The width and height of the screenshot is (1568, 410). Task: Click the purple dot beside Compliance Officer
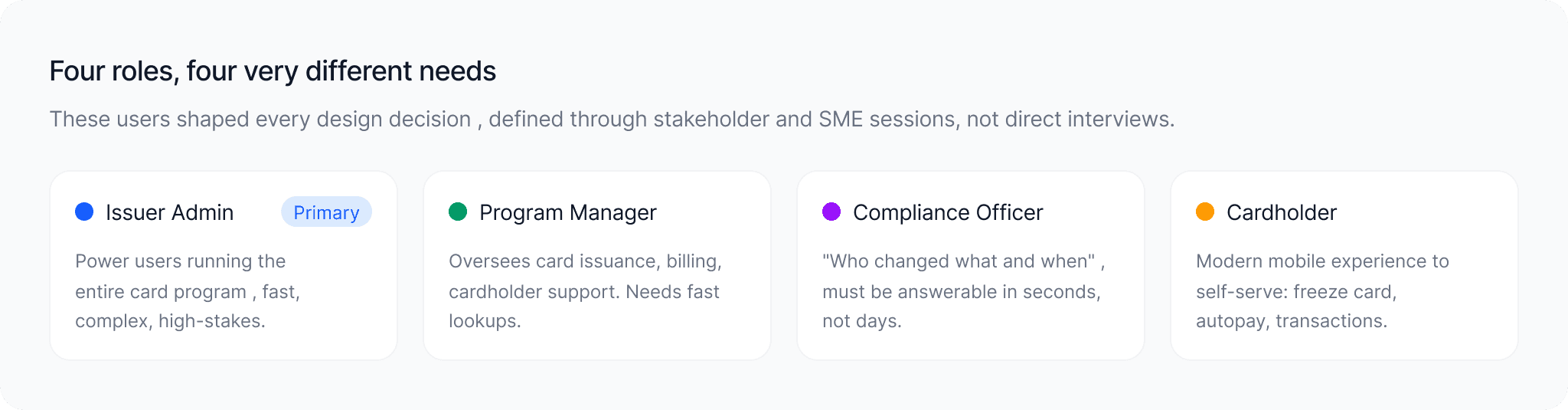click(x=831, y=212)
